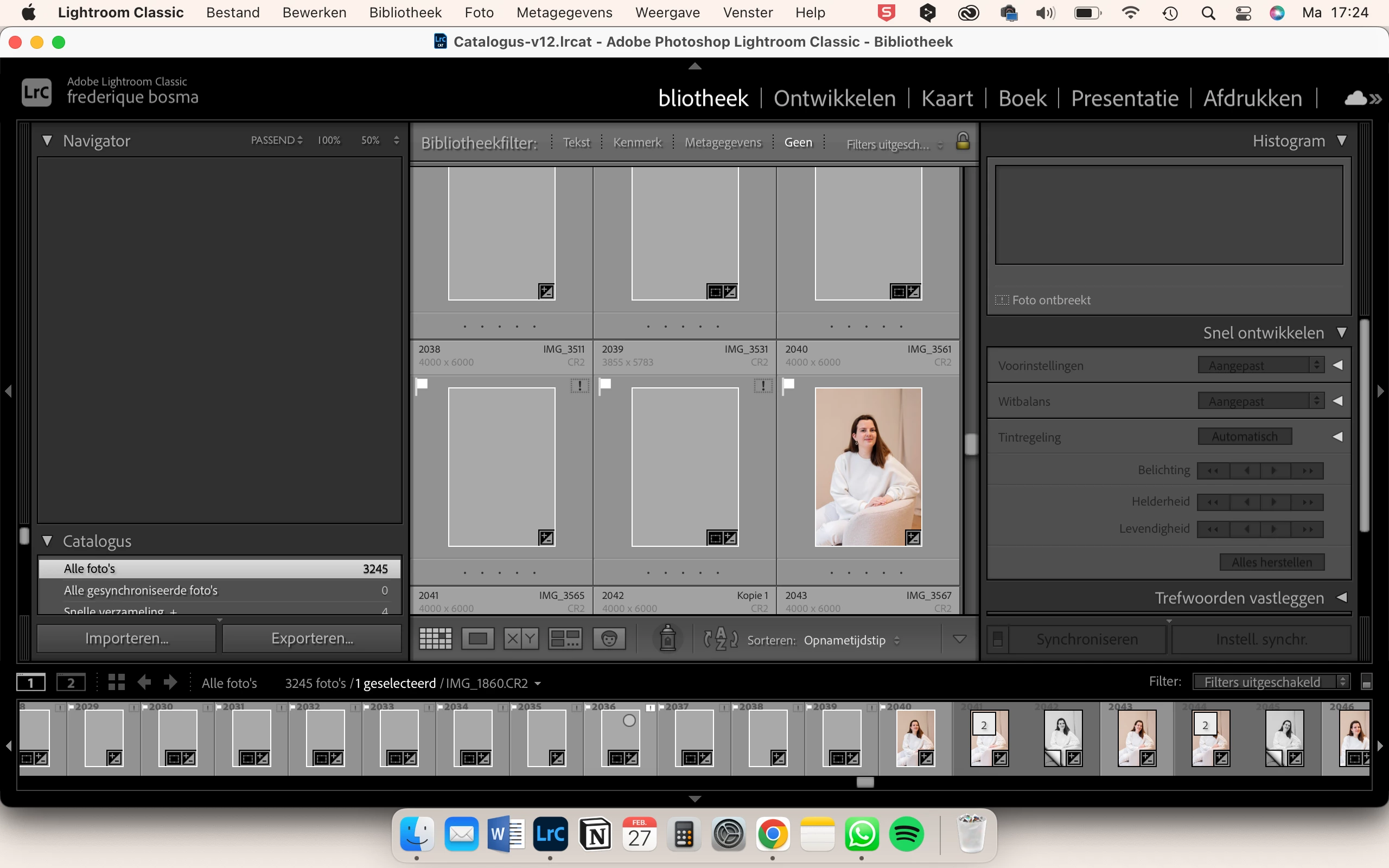
Task: Toggle the filter switch beside Filters uitgeschakeld
Action: [x=1367, y=682]
